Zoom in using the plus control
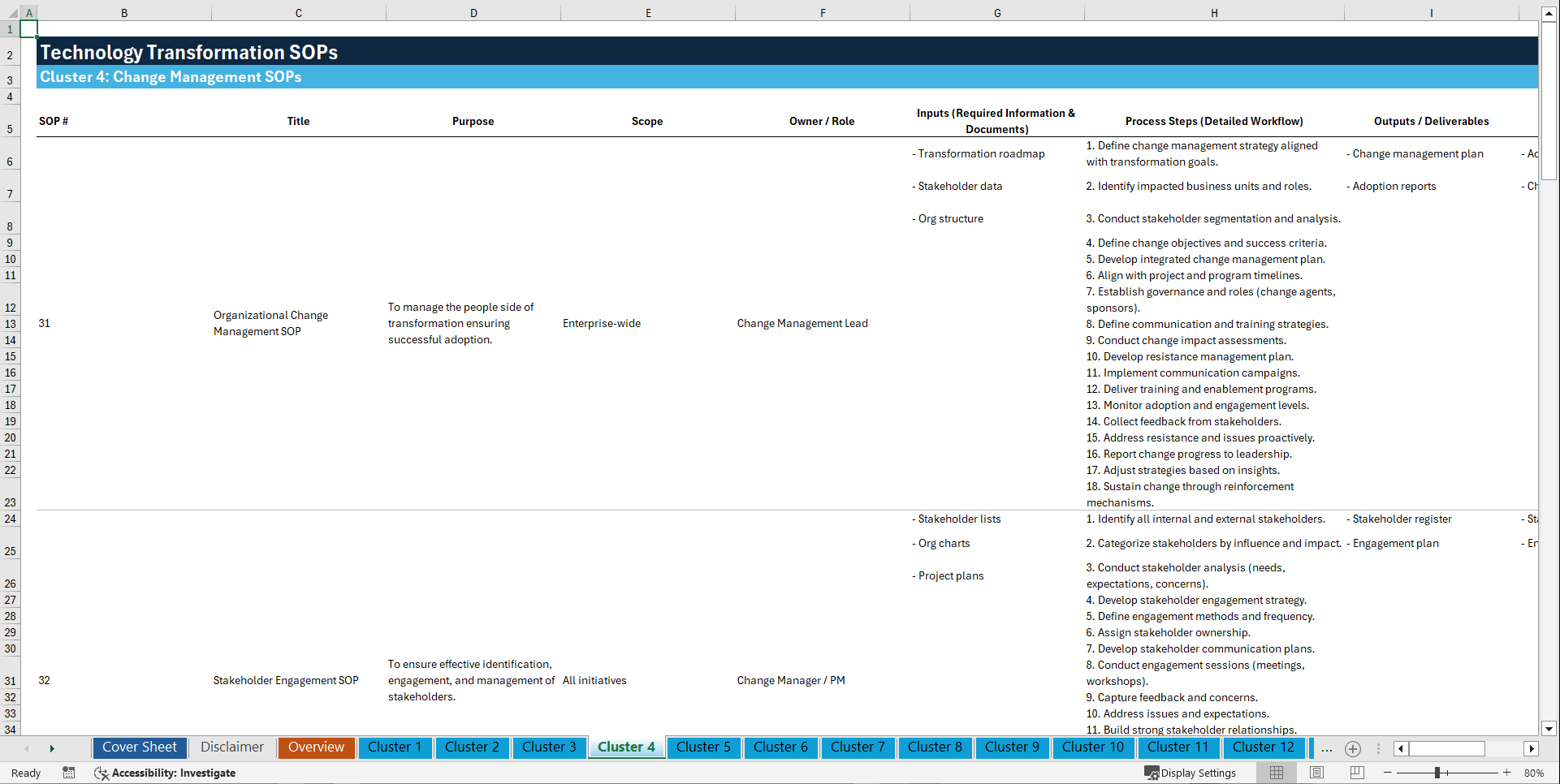 pyautogui.click(x=1508, y=773)
